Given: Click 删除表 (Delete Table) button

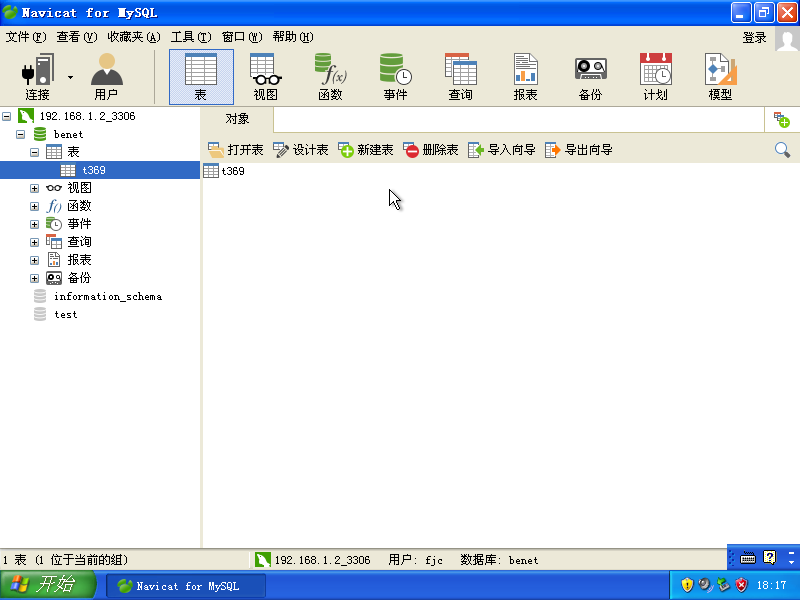Looking at the screenshot, I should click(431, 149).
